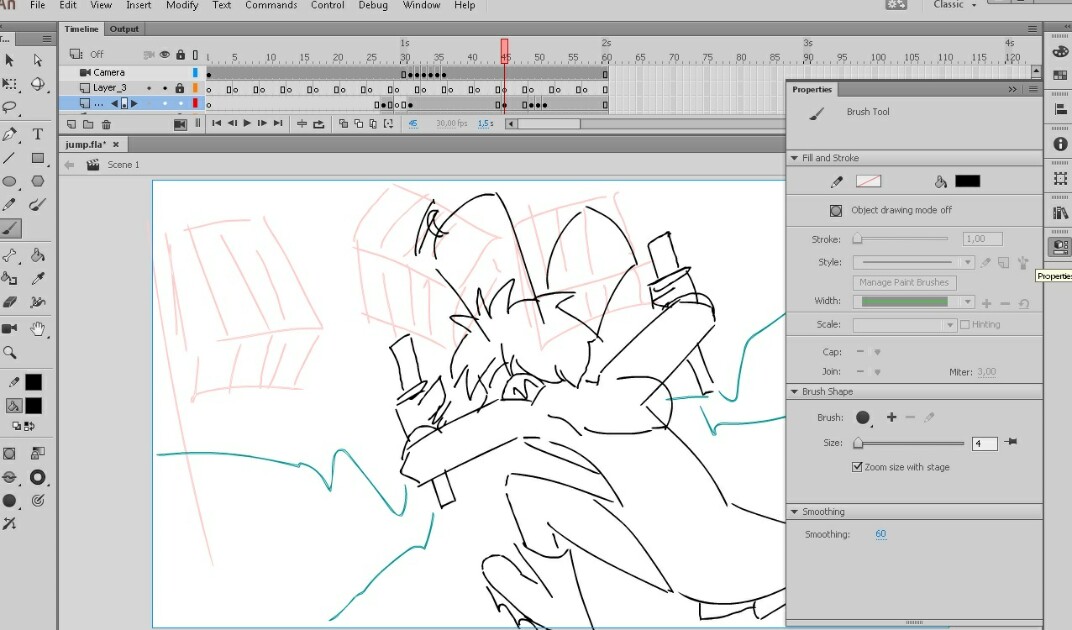Choose the Width tool
The width and height of the screenshot is (1072, 630).
pos(38,302)
